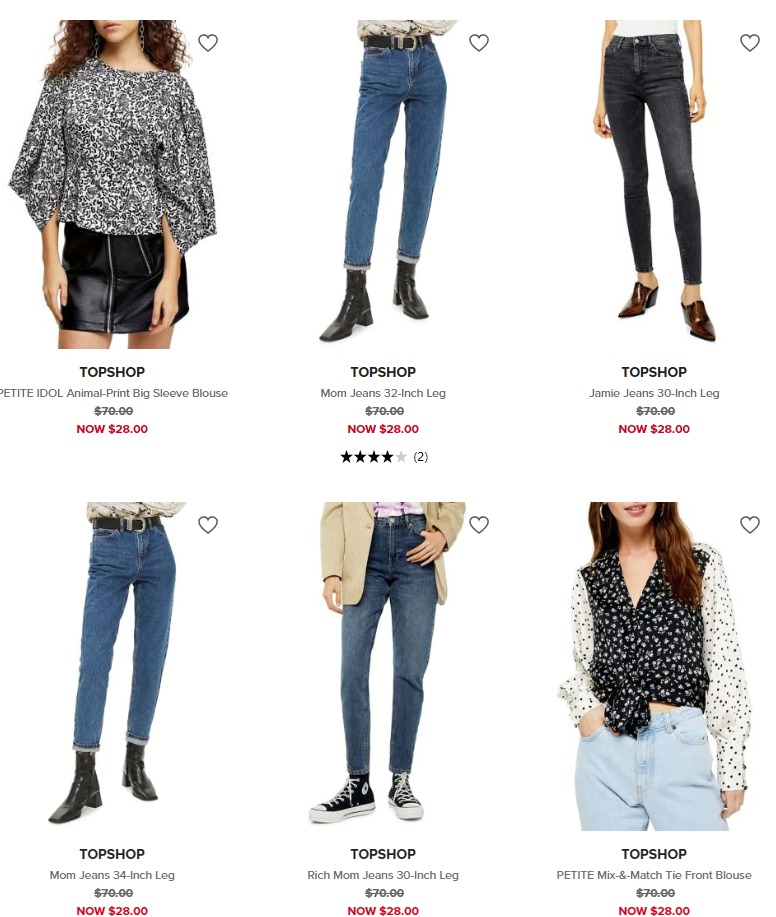Viewport: 776px width, 917px height.
Task: Click PETITE Mix-&-Match Tie Front Blouse title
Action: pyautogui.click(x=654, y=875)
